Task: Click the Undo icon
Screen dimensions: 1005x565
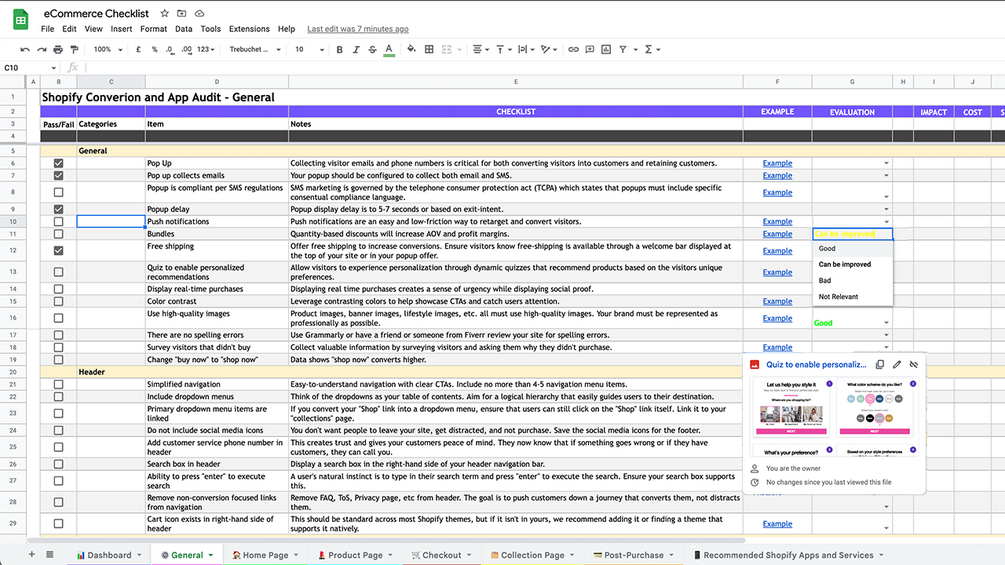Action: pos(25,49)
